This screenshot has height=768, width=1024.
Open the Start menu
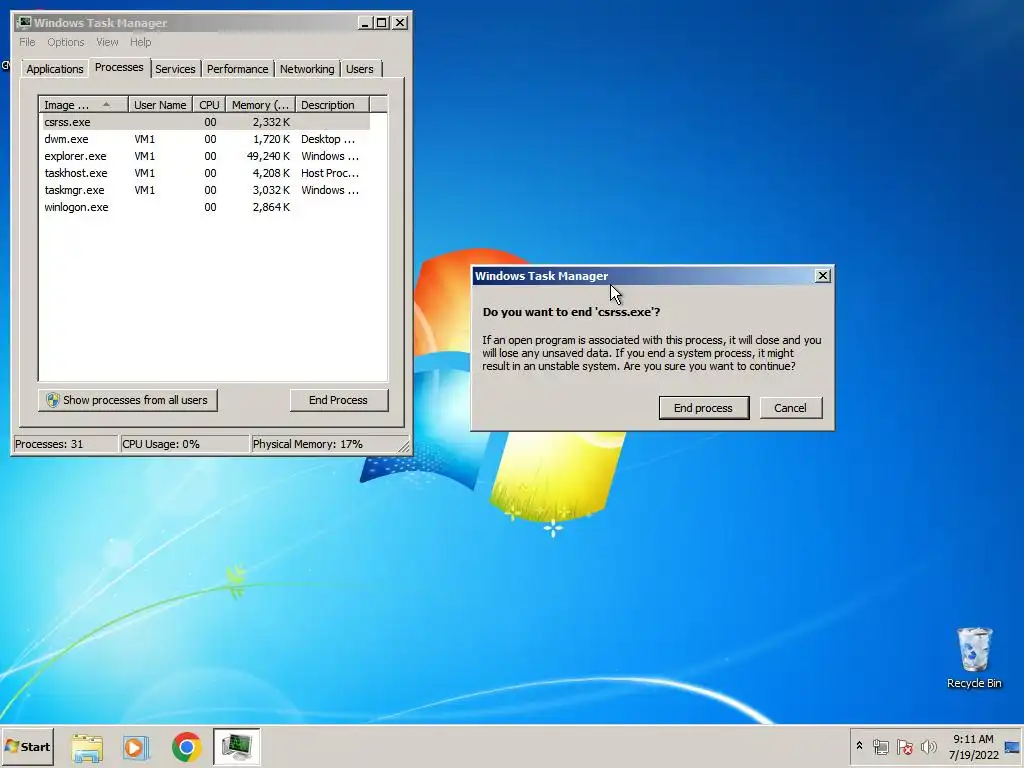point(27,746)
